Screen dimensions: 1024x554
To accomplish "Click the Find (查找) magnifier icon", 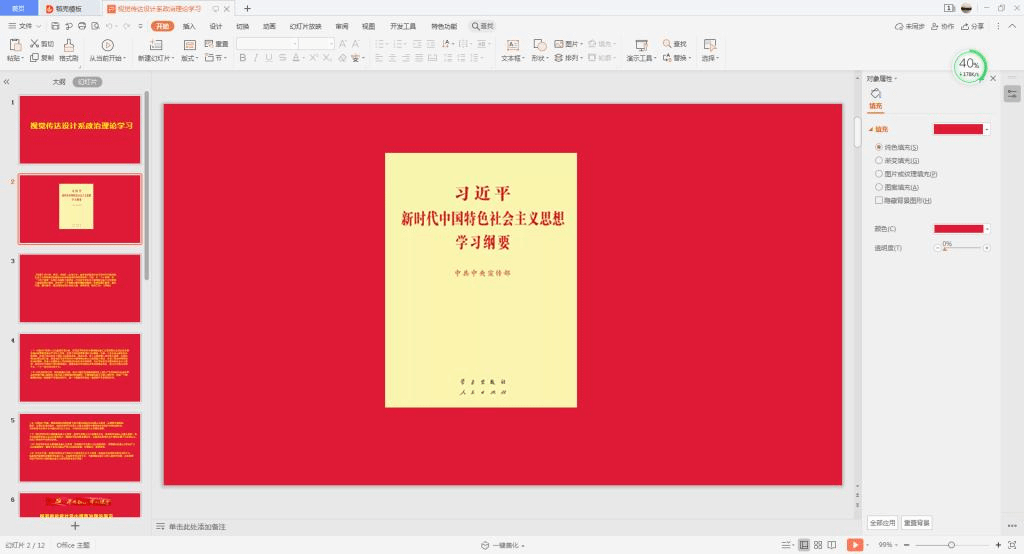I will [x=667, y=44].
